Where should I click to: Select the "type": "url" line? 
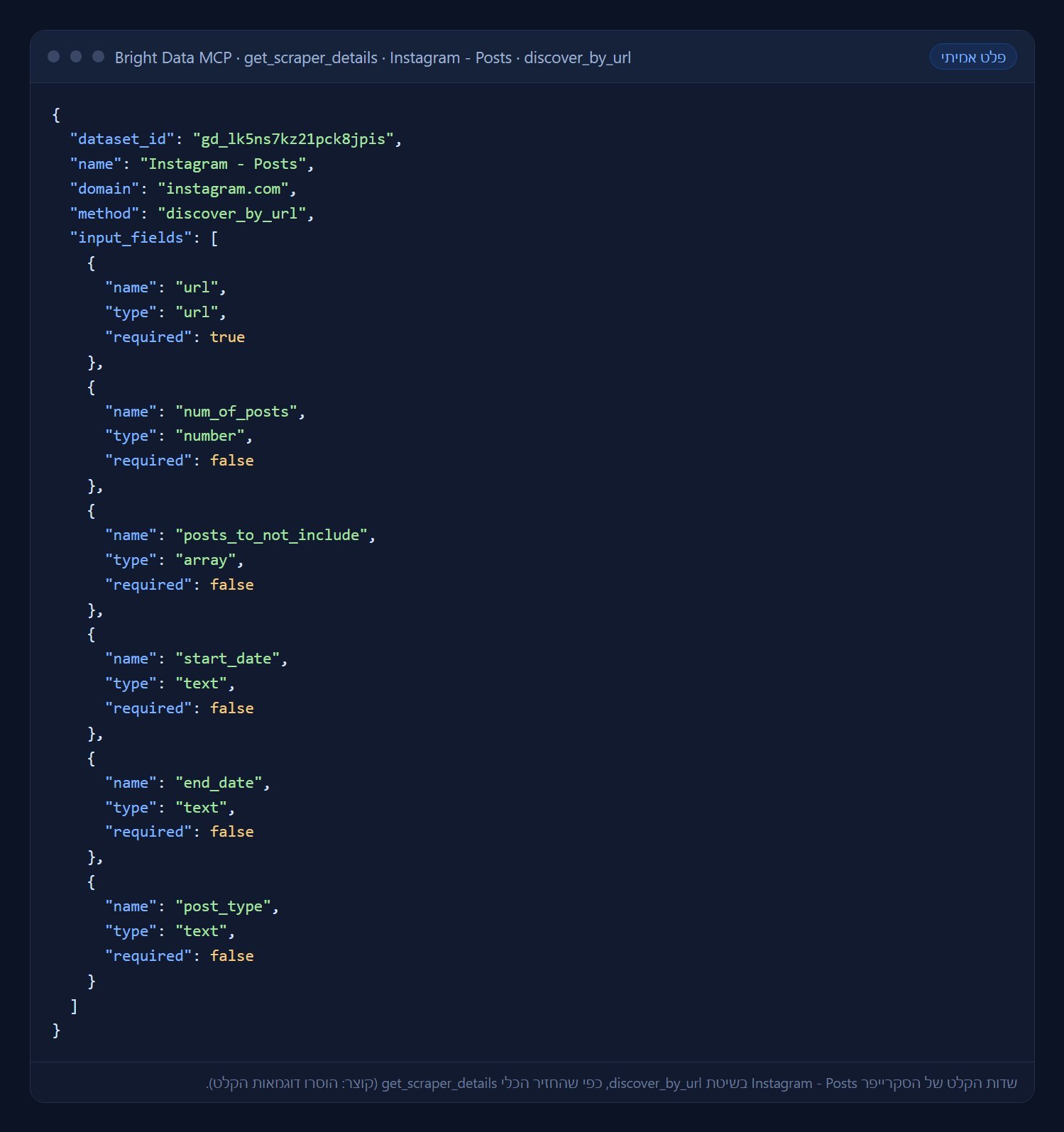pos(165,312)
